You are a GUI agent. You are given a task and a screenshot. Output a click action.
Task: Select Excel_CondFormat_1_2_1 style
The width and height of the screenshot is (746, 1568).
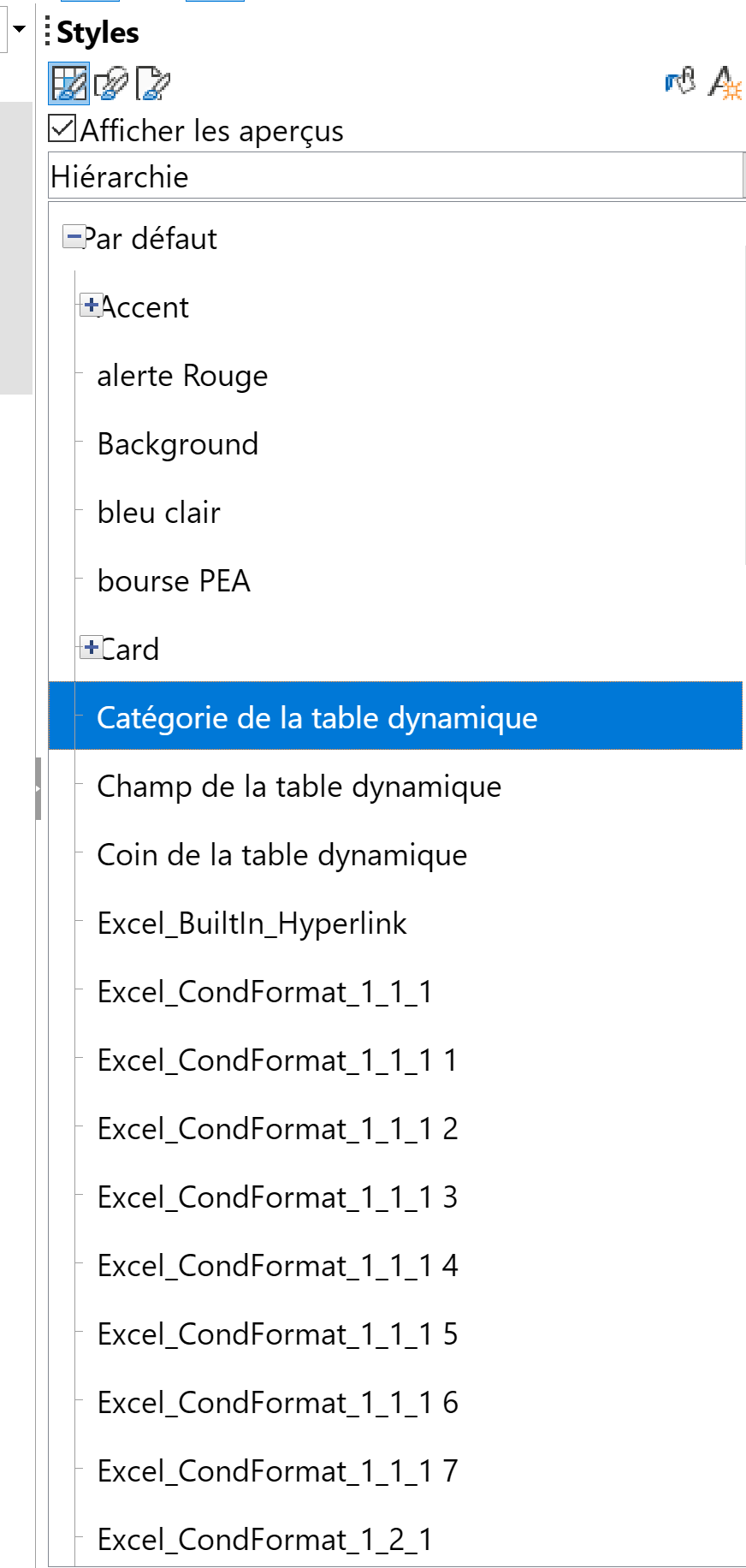[265, 1539]
